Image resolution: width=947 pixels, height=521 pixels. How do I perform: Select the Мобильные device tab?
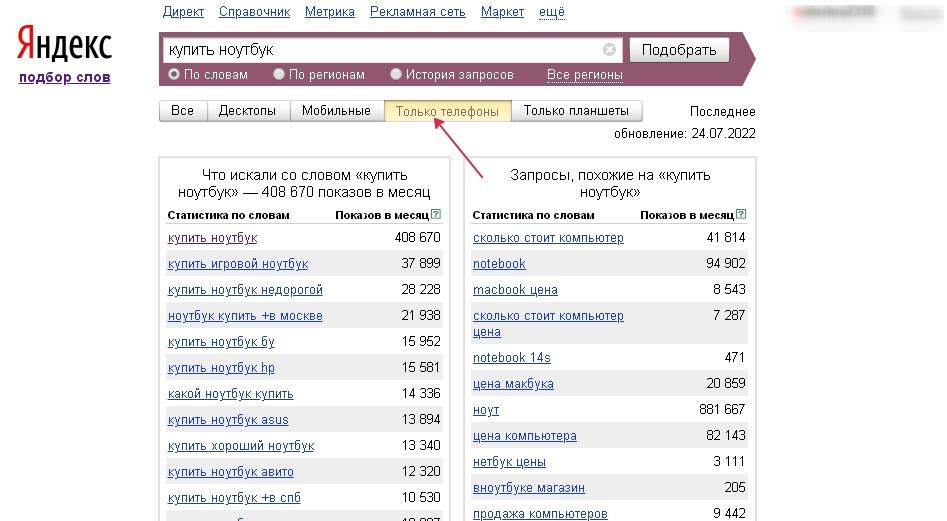[x=336, y=111]
